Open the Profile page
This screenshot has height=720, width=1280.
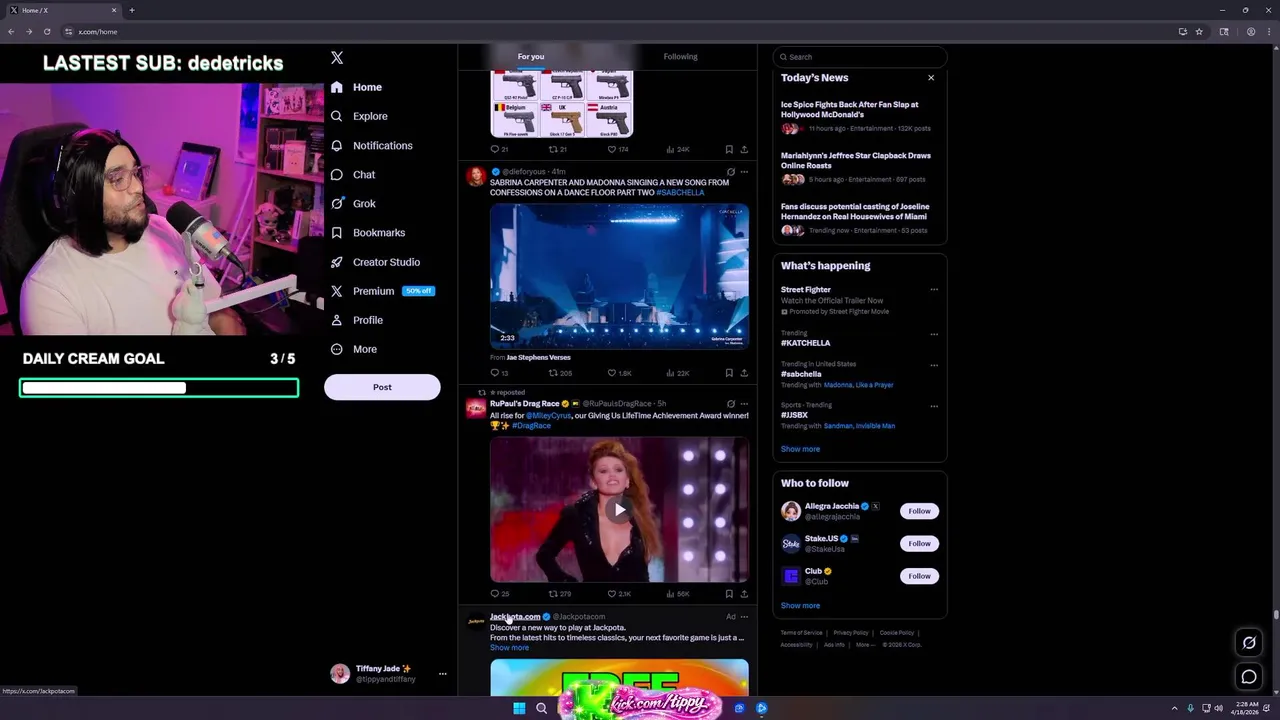click(x=357, y=320)
